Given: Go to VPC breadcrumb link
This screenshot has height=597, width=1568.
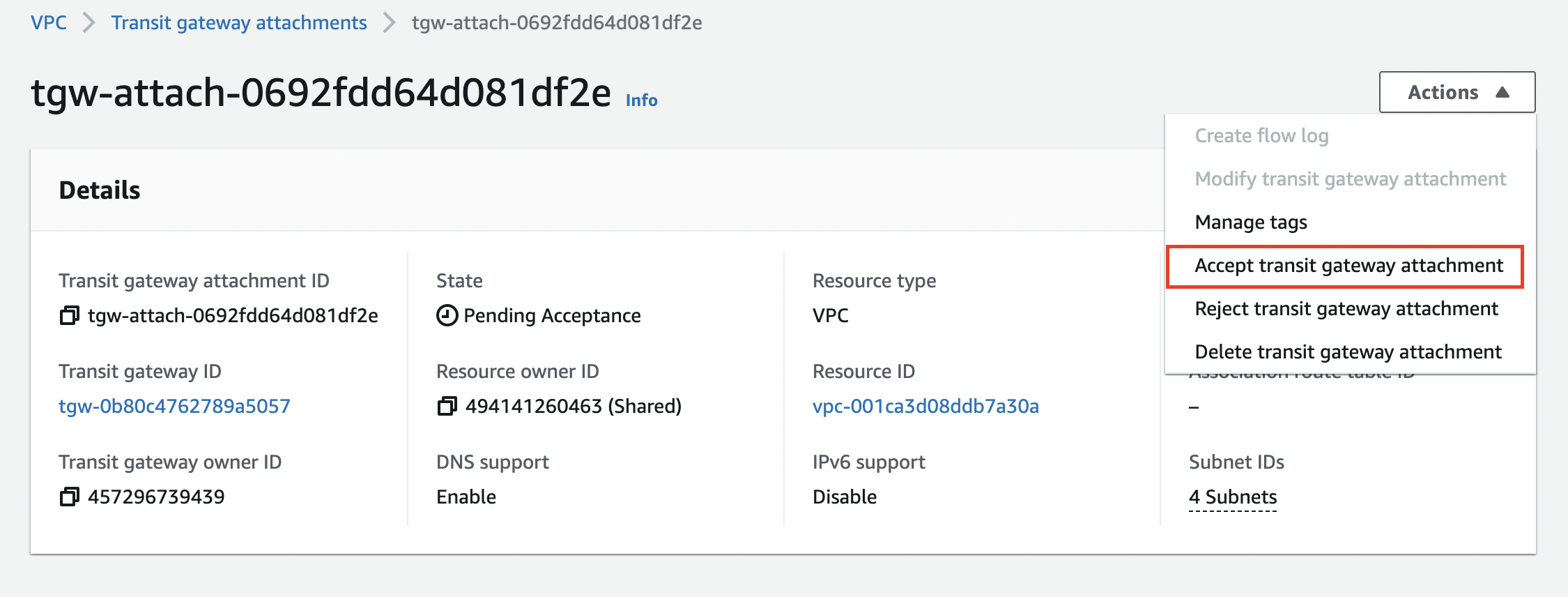Looking at the screenshot, I should (49, 23).
